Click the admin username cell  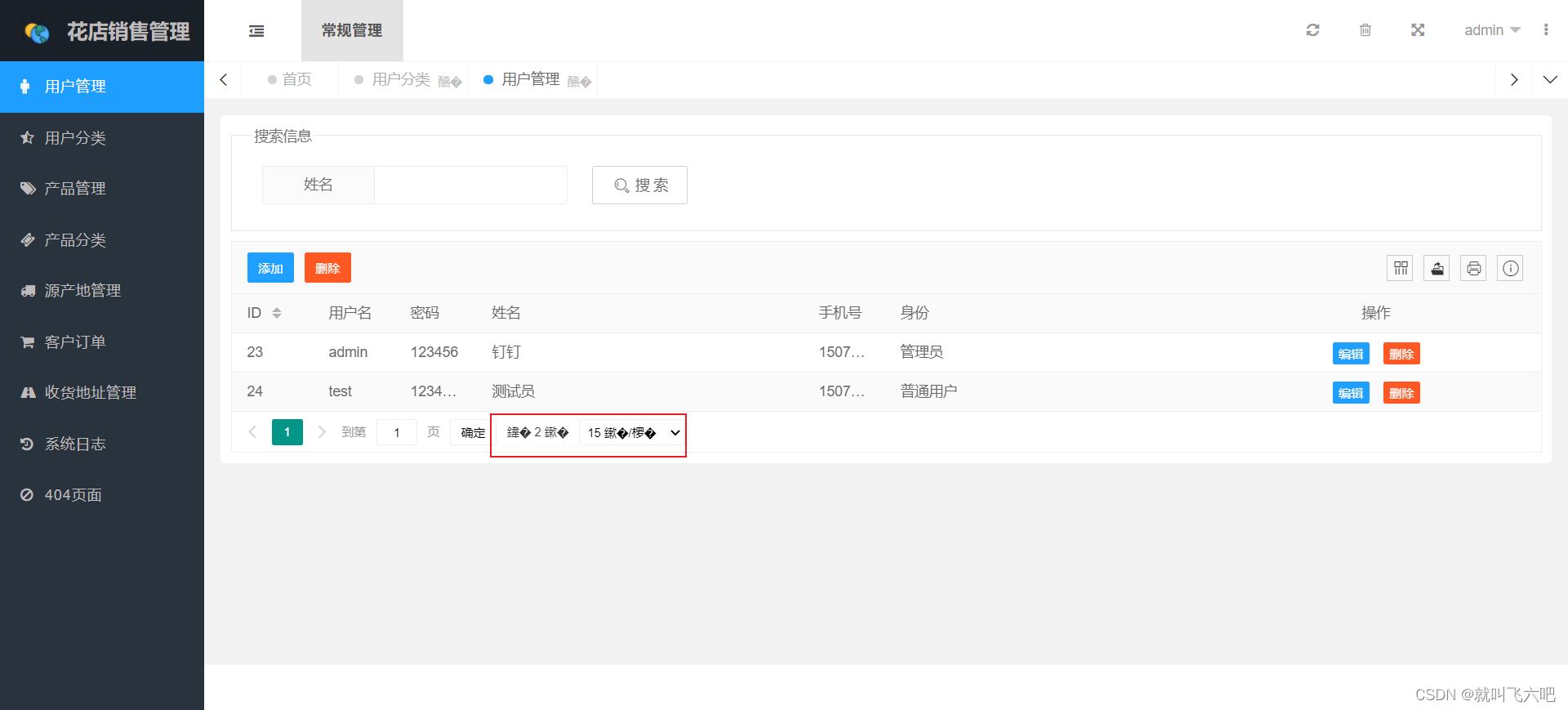(x=348, y=352)
